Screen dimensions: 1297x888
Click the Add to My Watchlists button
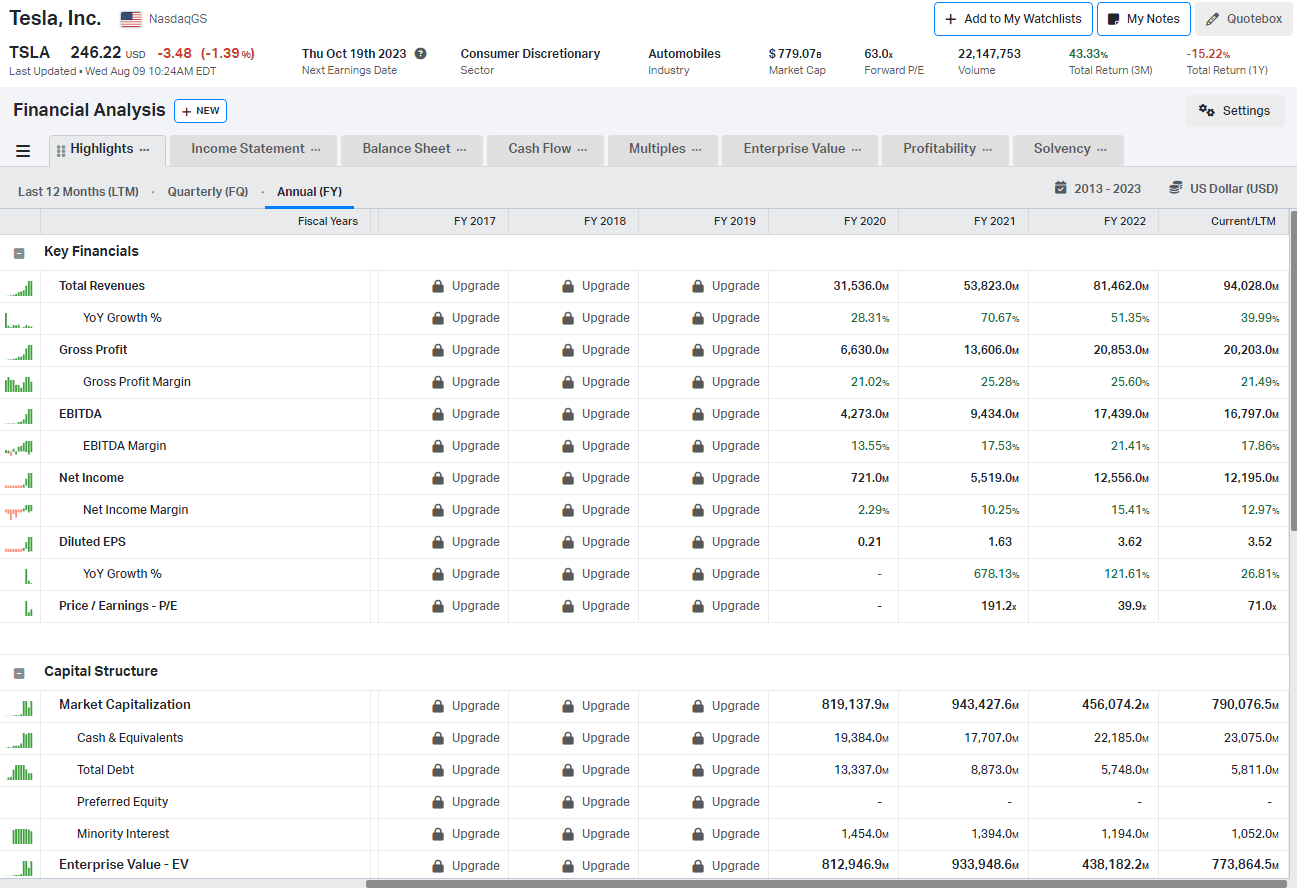point(1012,19)
